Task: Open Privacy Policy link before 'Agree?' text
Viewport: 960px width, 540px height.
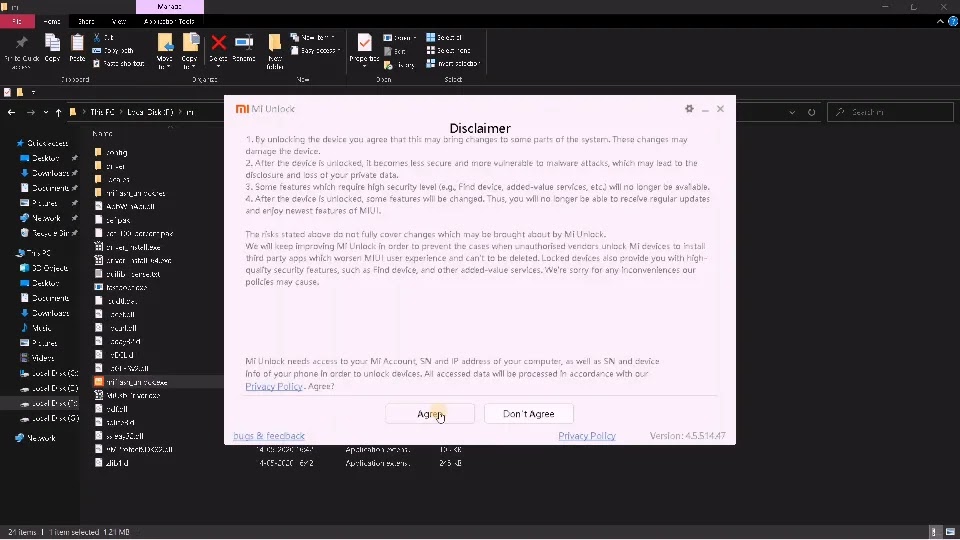Action: point(274,386)
